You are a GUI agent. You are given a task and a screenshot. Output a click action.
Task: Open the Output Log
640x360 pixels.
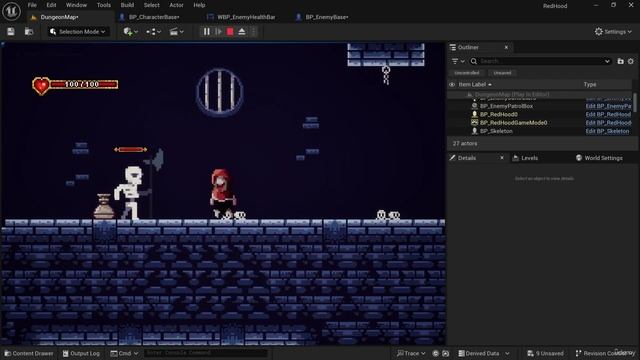(x=81, y=353)
